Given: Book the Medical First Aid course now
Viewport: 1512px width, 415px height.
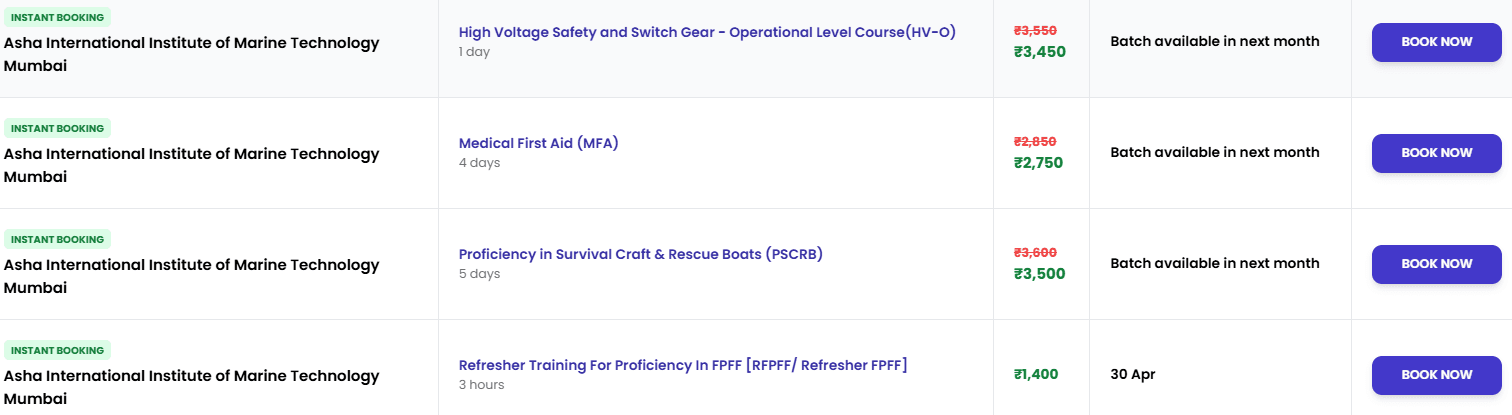Looking at the screenshot, I should [x=1436, y=153].
